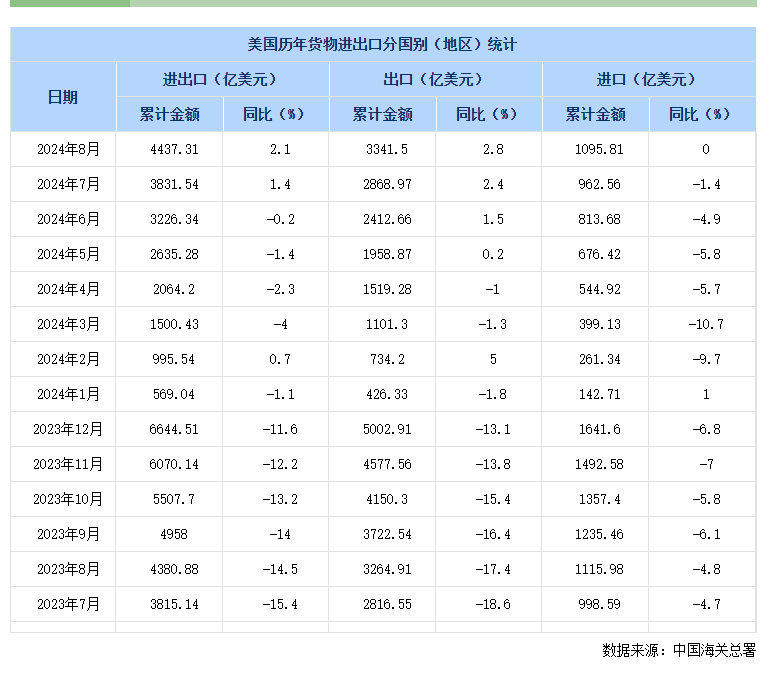Select the 日期 column header
The height and width of the screenshot is (676, 773).
[x=63, y=97]
